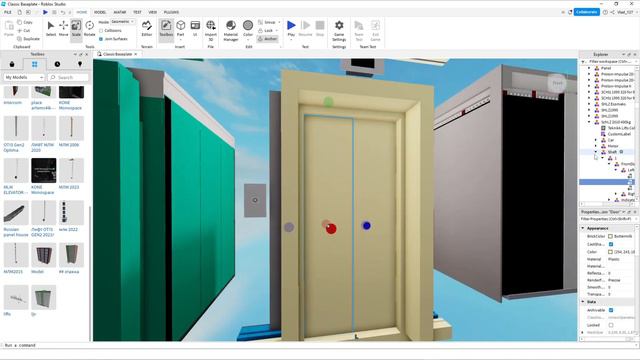Open Toolbox Recent clock tab
Screen dimensions: 640x360
click(x=57, y=64)
